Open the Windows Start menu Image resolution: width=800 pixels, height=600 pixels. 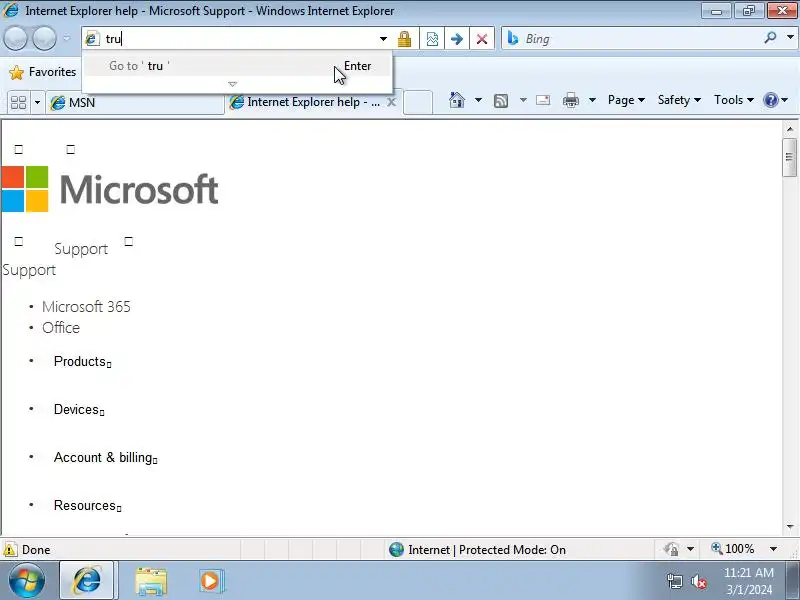click(26, 581)
